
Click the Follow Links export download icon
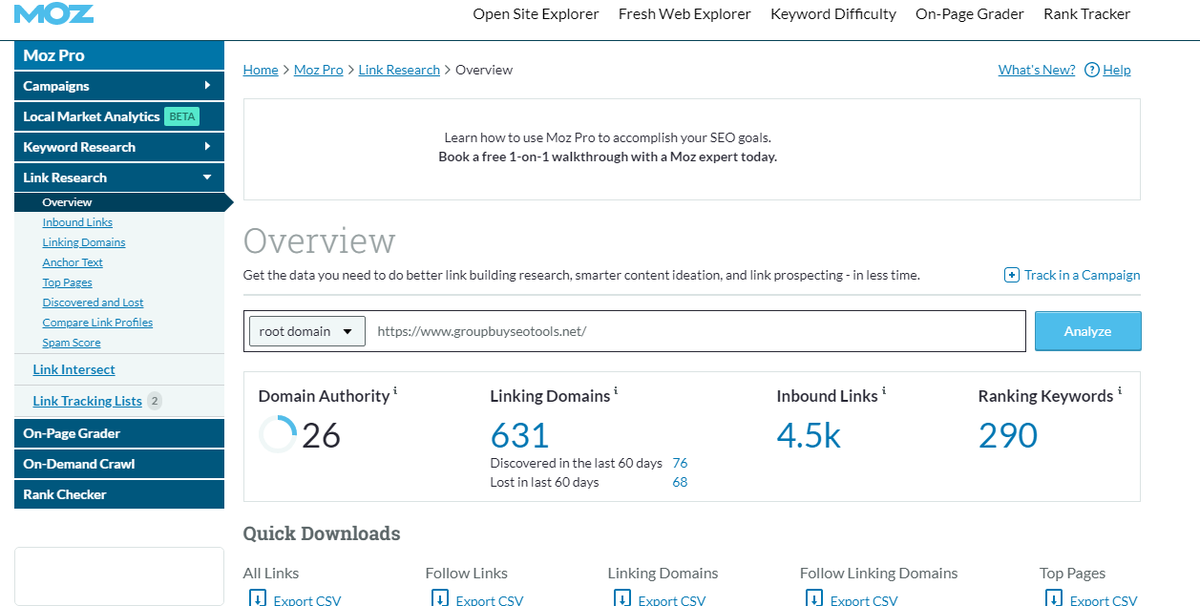click(x=438, y=598)
